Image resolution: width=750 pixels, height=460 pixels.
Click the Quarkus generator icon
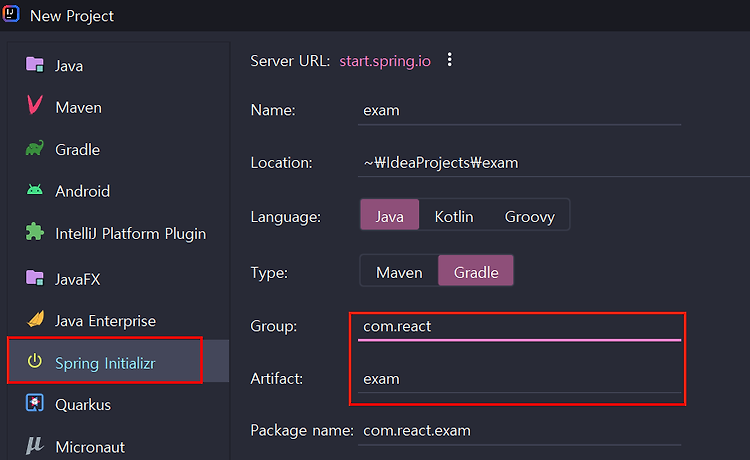coord(34,403)
